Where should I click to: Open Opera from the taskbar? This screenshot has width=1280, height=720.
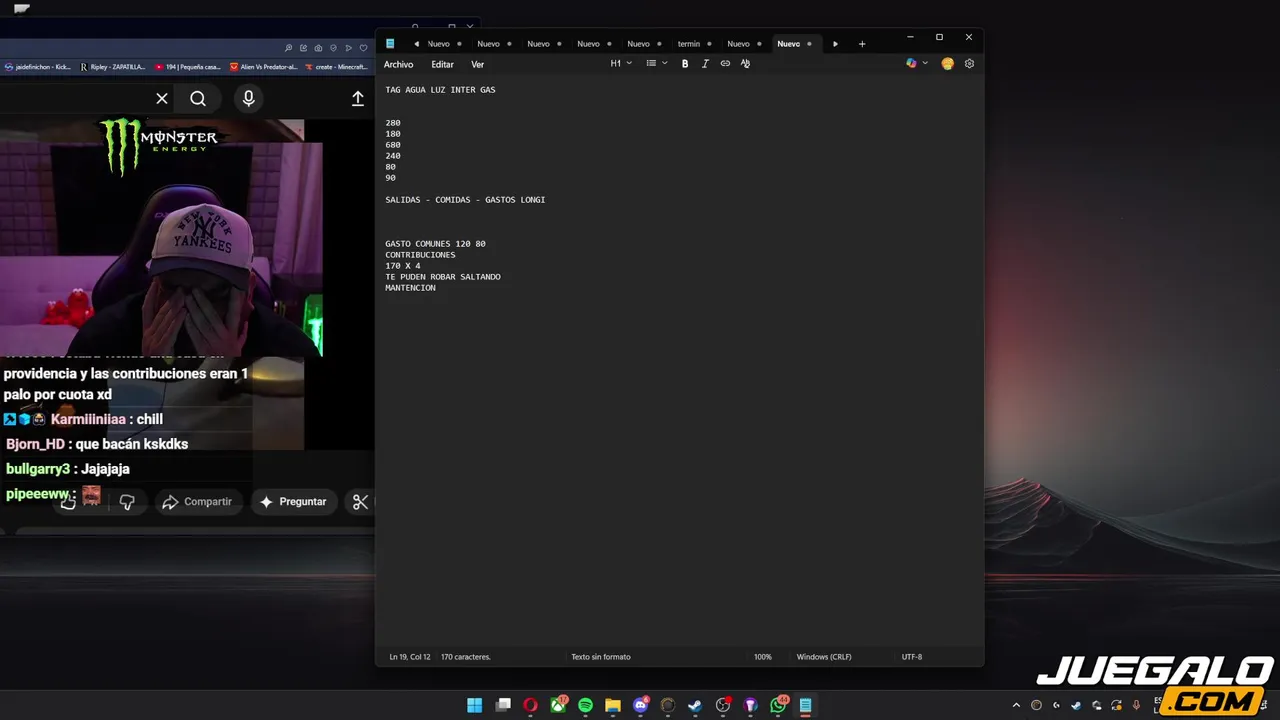tap(530, 705)
